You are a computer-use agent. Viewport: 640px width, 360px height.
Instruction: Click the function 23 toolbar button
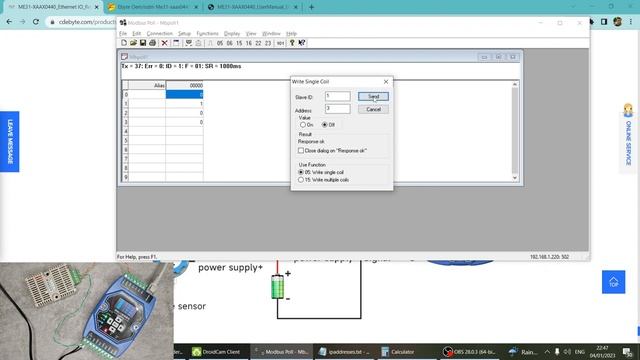[x=268, y=43]
